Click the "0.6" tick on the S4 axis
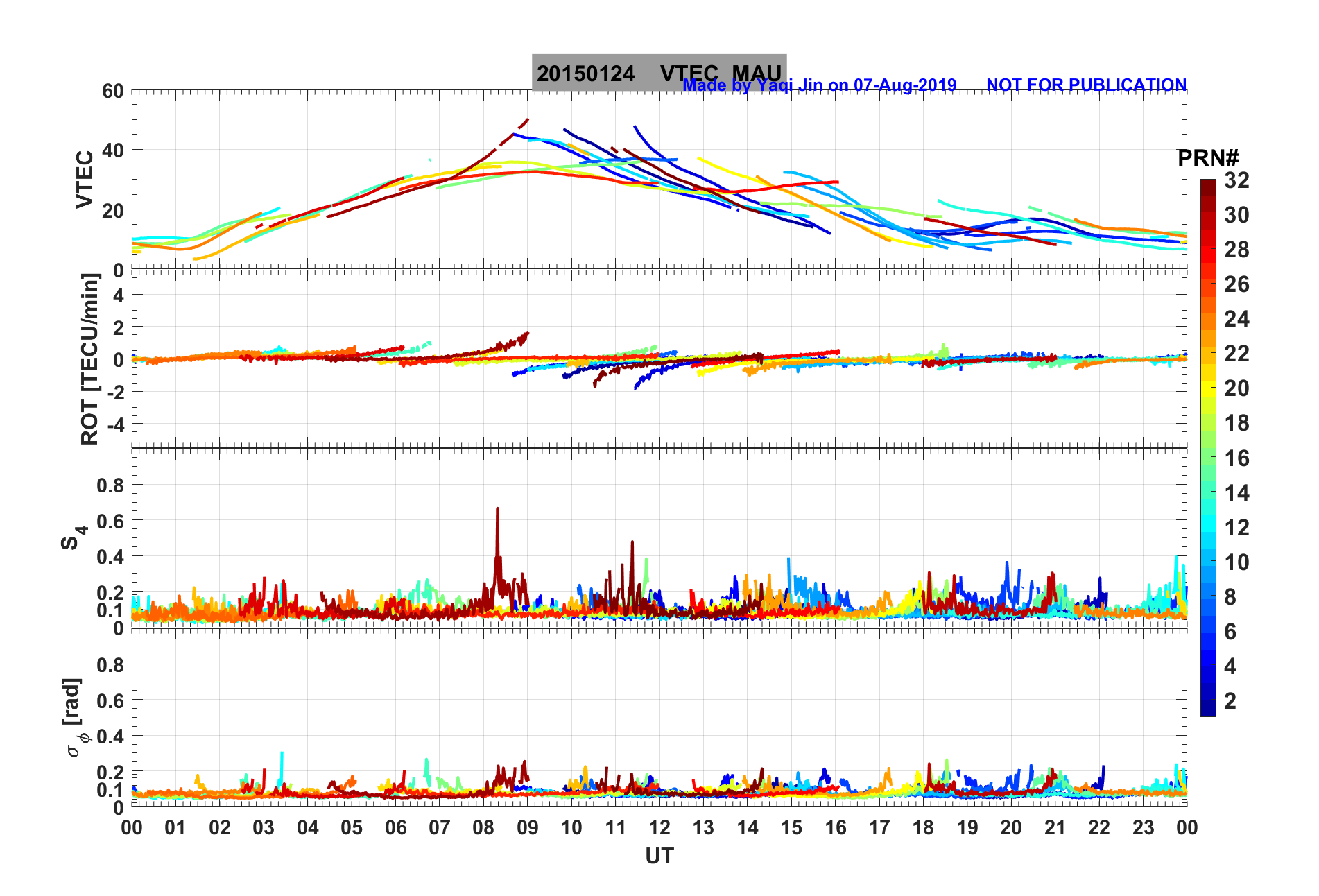Screen dimensions: 1319x896 coord(111,521)
